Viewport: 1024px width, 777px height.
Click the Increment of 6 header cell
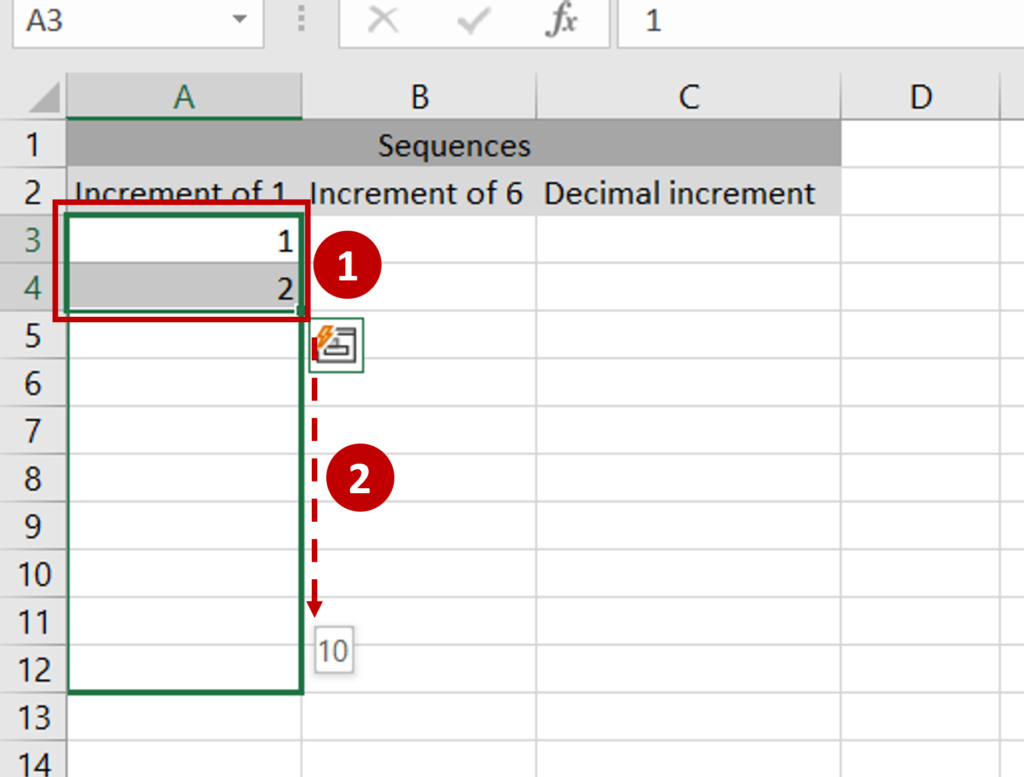(x=419, y=192)
